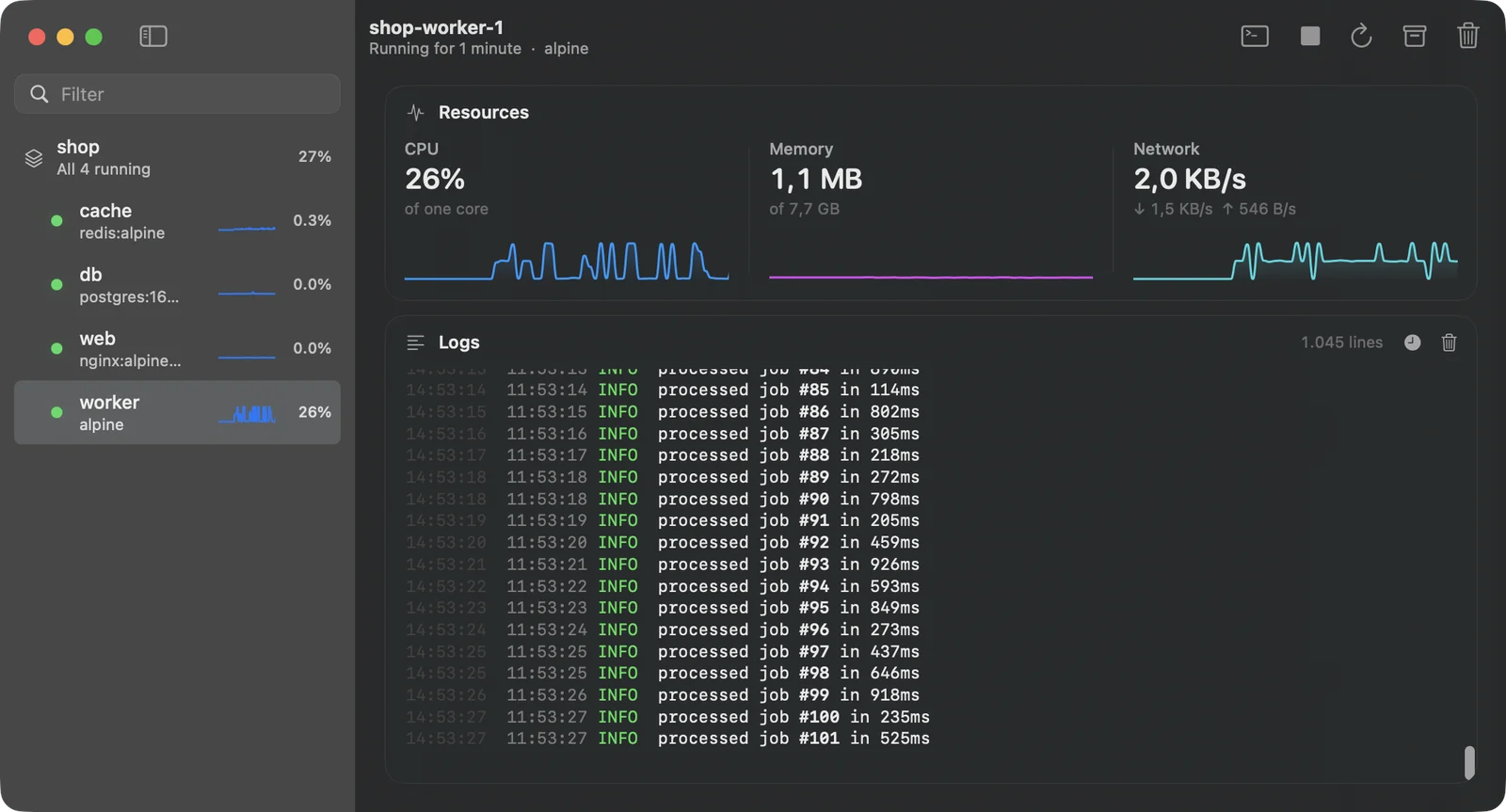
Task: Click worker container green status dot
Action: pos(56,412)
